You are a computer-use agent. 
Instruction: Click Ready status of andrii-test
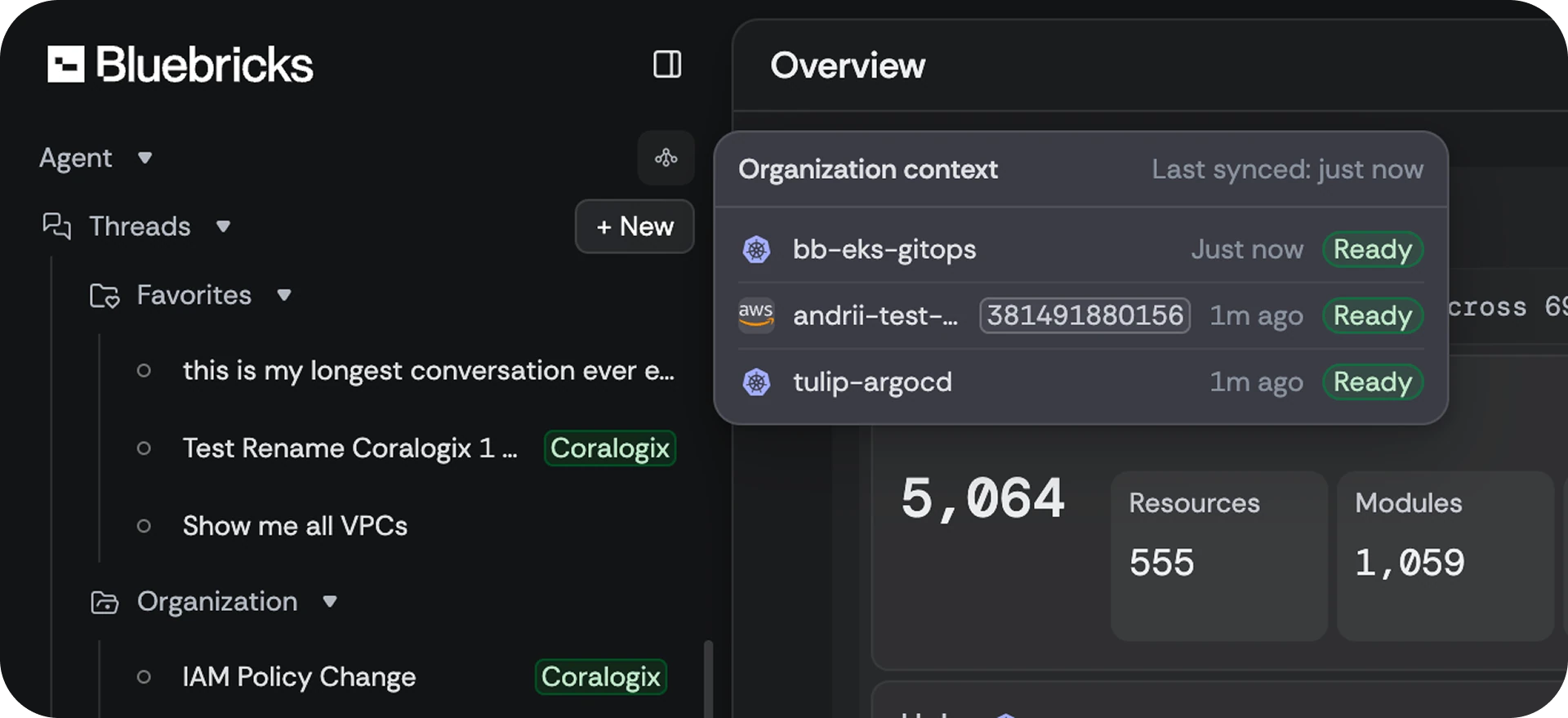click(1373, 315)
